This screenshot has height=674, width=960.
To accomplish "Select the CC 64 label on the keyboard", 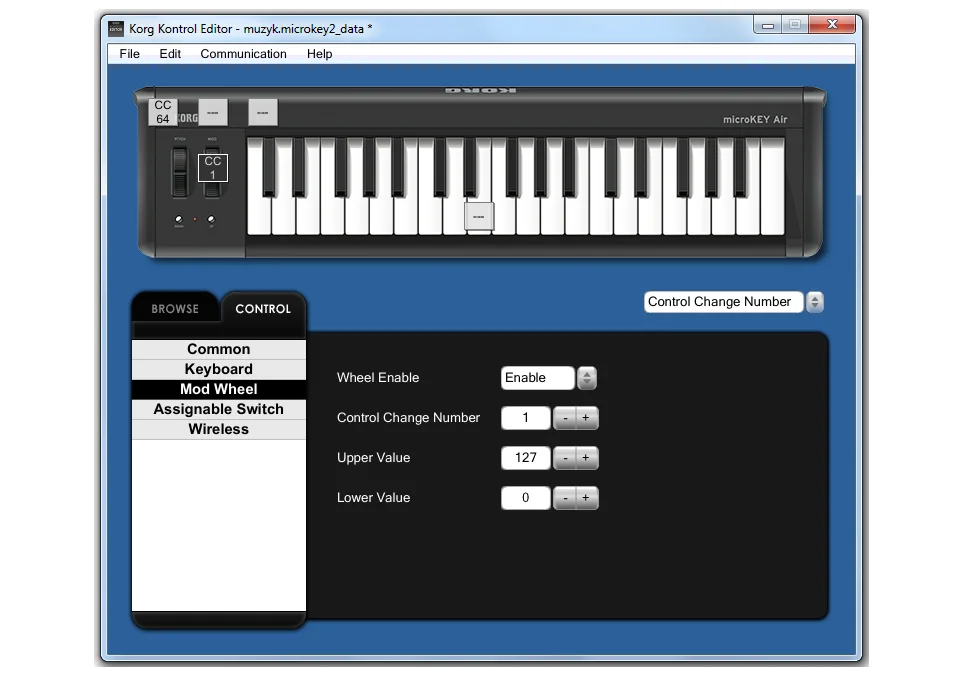I will [x=163, y=112].
